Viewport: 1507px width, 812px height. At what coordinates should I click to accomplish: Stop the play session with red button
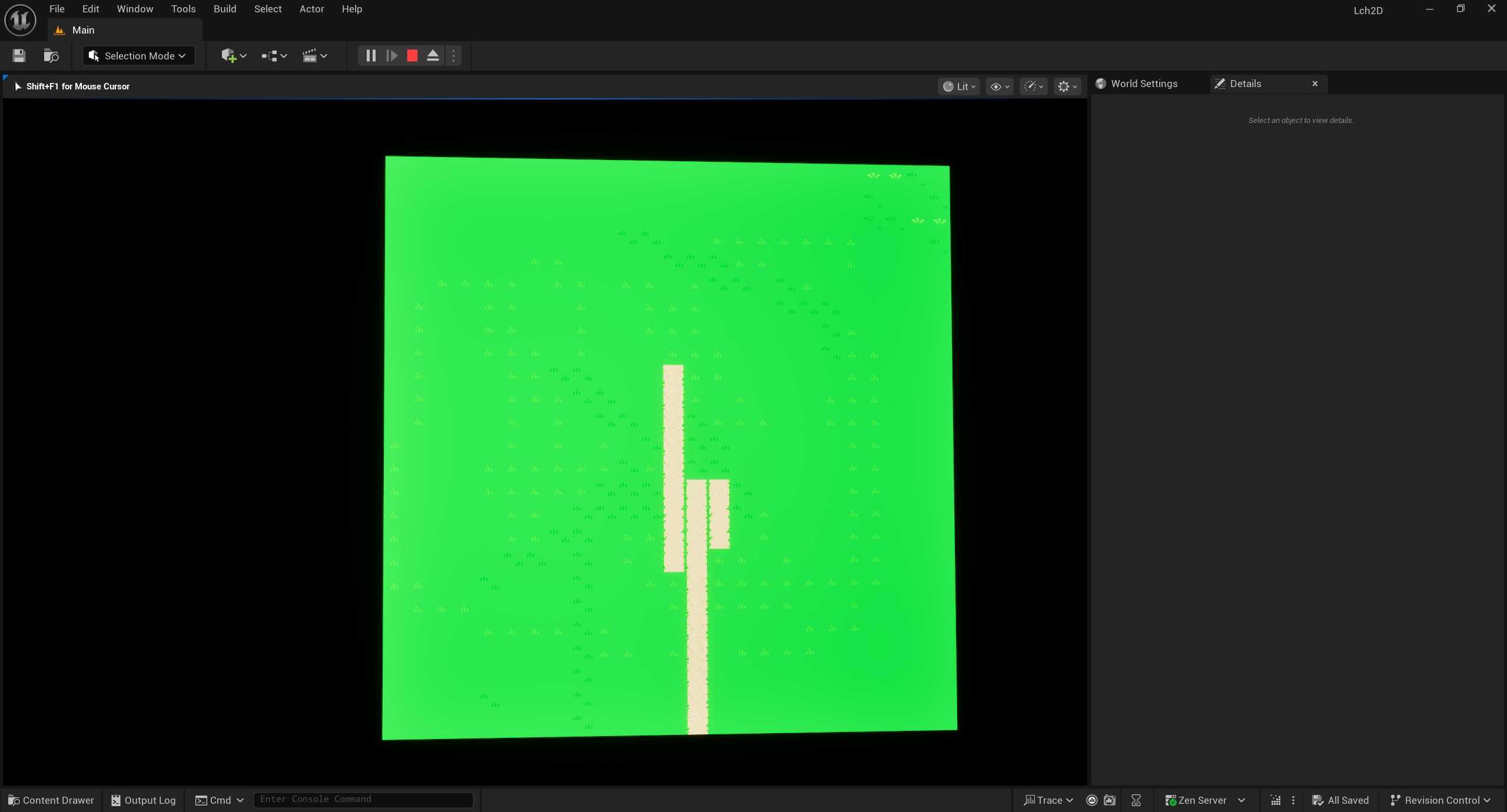pyautogui.click(x=412, y=56)
